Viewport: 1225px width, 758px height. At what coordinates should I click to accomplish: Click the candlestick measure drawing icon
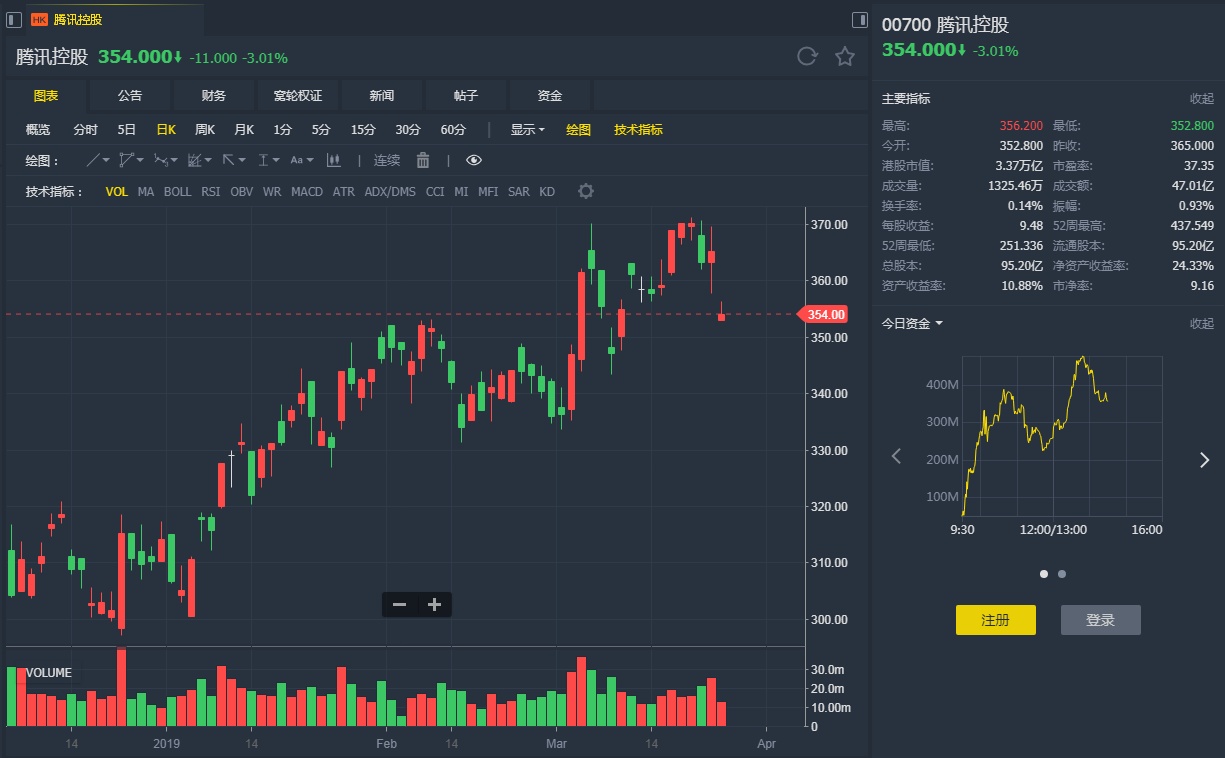pos(334,160)
